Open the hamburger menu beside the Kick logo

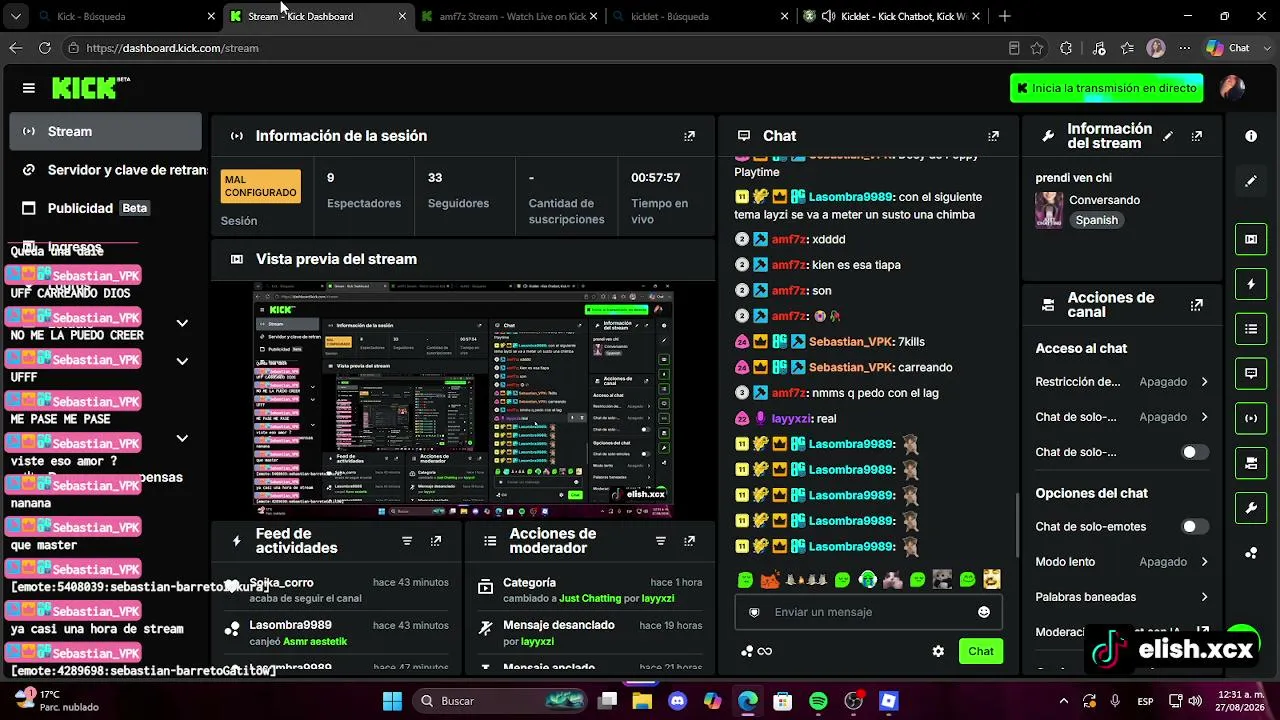[x=29, y=88]
